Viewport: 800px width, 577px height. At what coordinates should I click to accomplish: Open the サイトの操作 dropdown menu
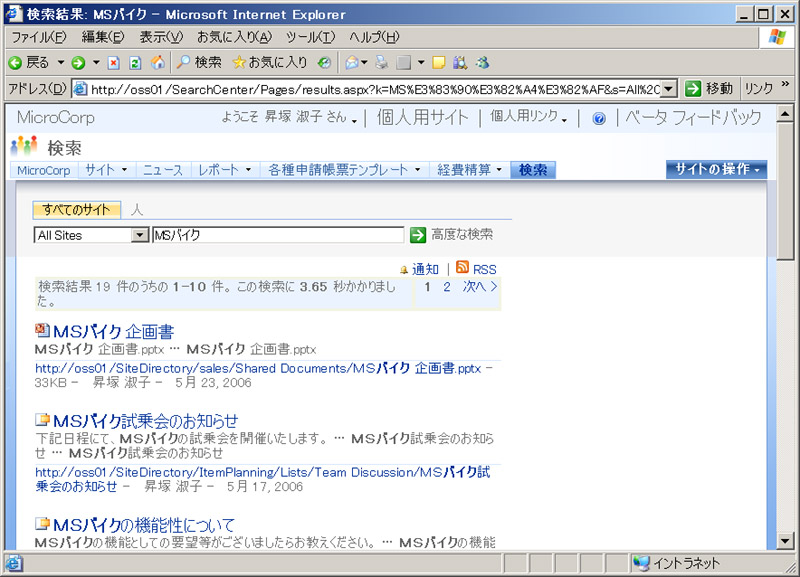716,169
